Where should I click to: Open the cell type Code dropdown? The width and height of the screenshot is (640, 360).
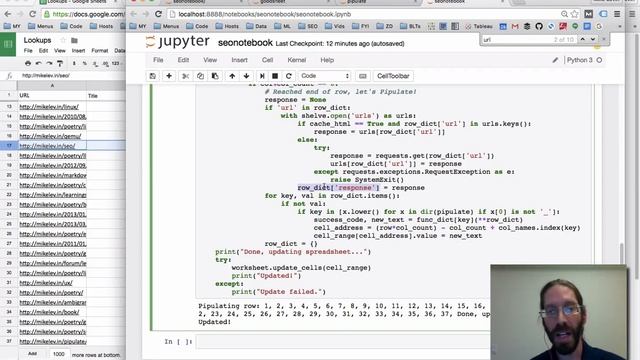(325, 76)
